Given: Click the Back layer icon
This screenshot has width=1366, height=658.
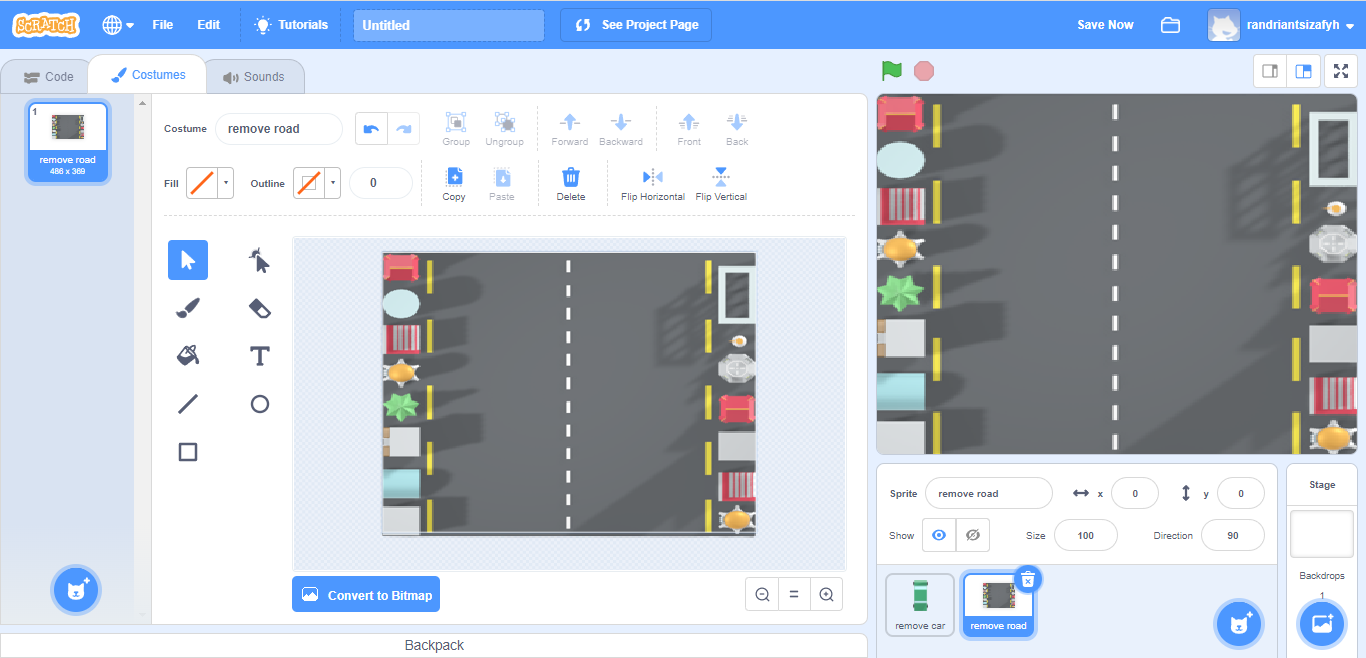Looking at the screenshot, I should point(737,128).
